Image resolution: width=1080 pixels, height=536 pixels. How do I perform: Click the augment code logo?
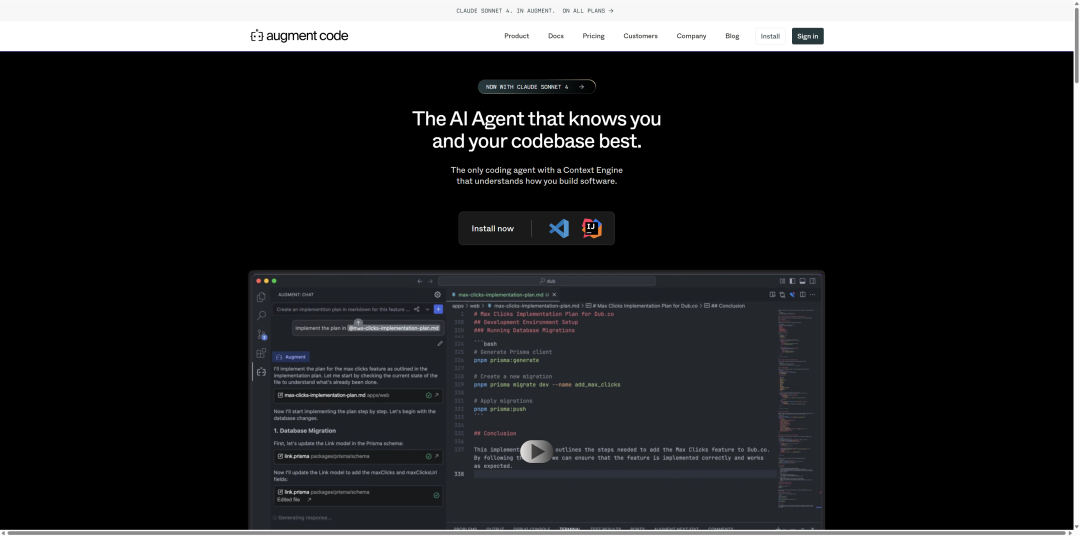tap(300, 36)
